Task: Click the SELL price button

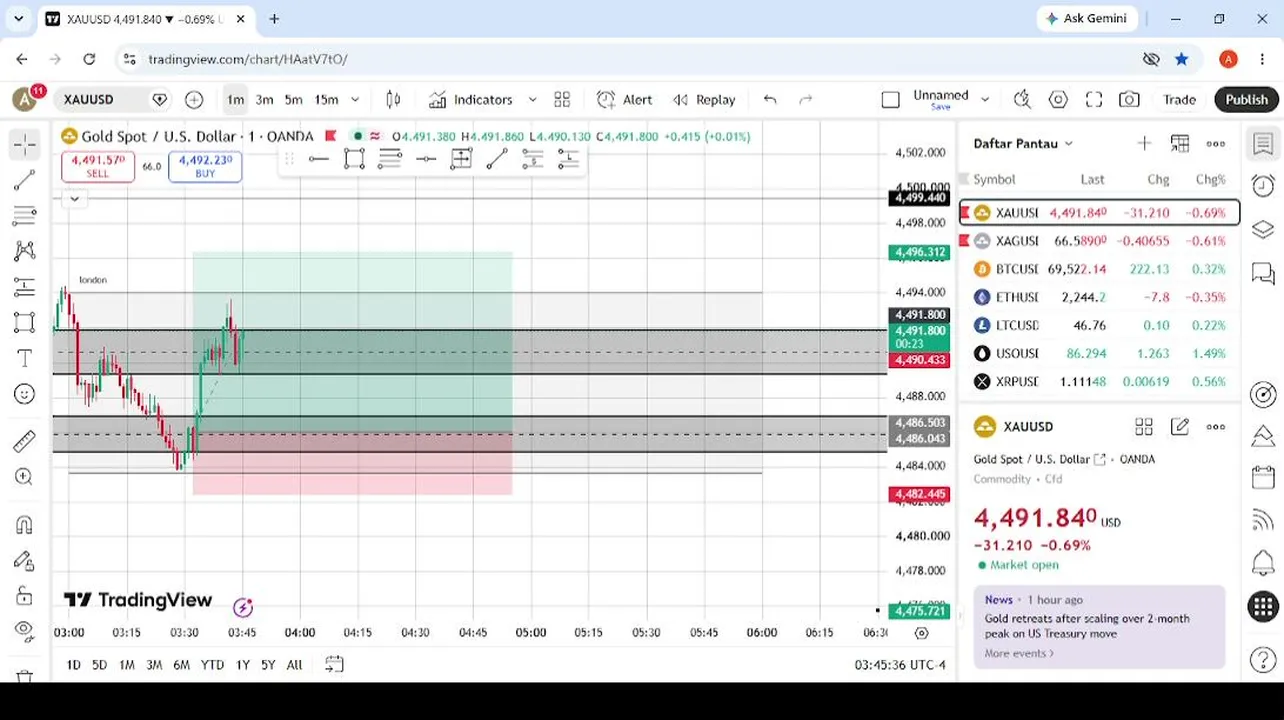Action: [x=97, y=166]
